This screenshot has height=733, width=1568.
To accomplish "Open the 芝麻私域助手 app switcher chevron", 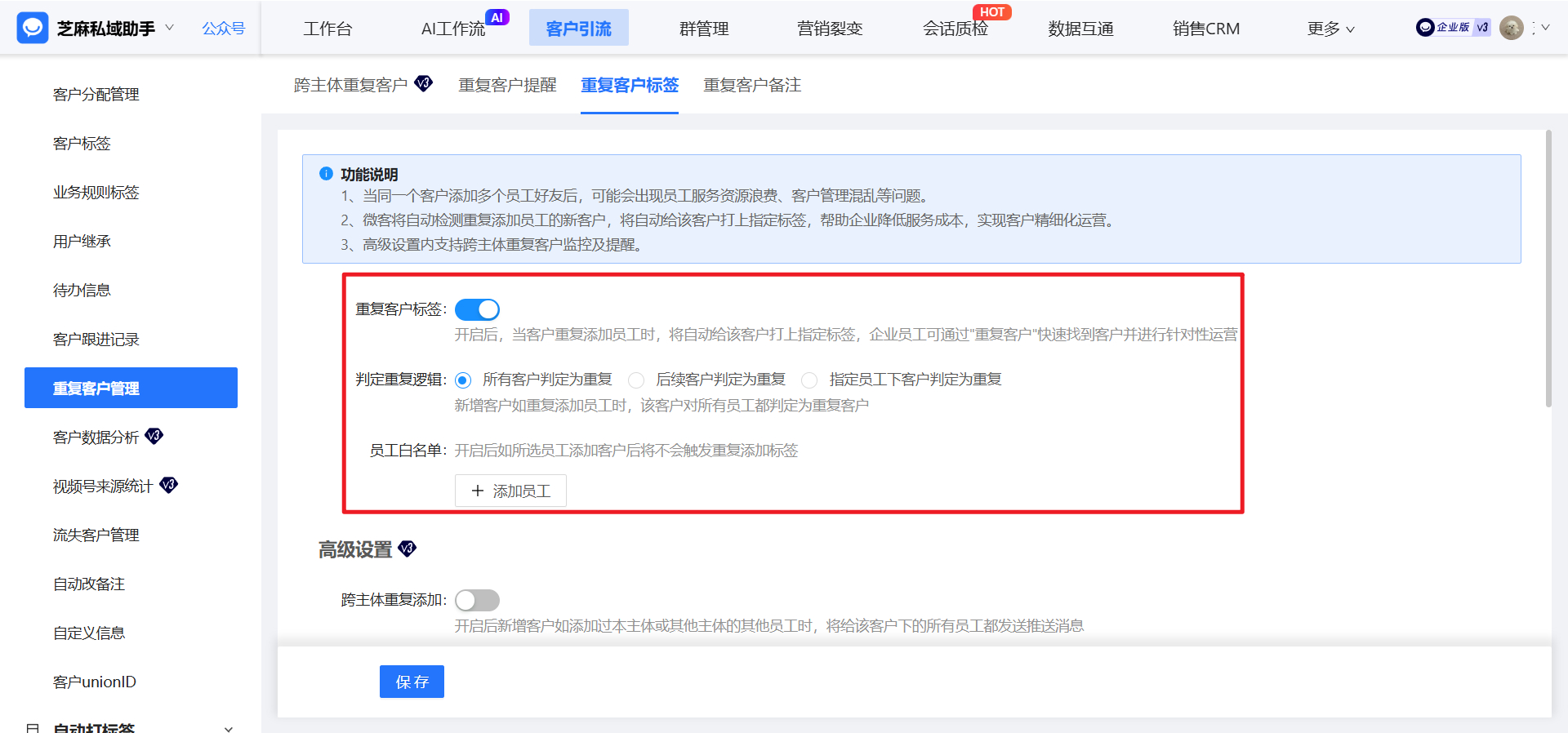I will pos(169,28).
